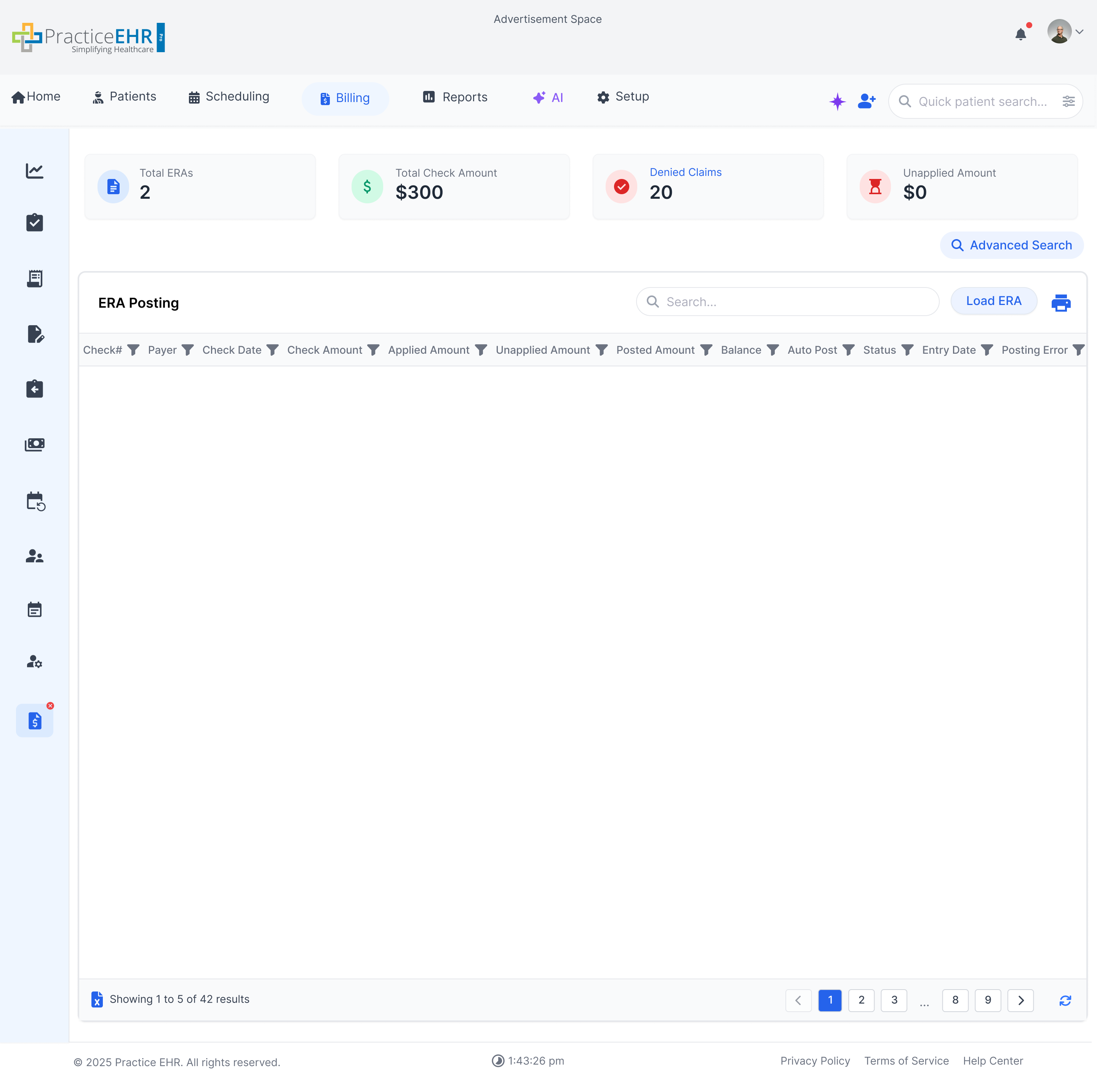Open the cash payments sidebar icon
The image size is (1097, 1092).
point(35,444)
